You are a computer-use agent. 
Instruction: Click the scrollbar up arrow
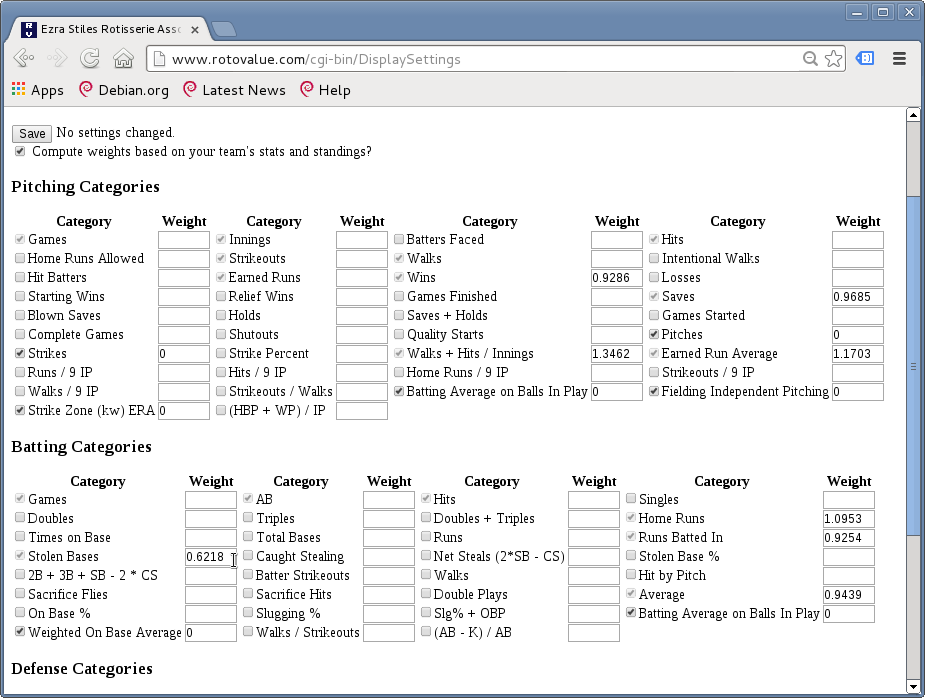tap(913, 115)
